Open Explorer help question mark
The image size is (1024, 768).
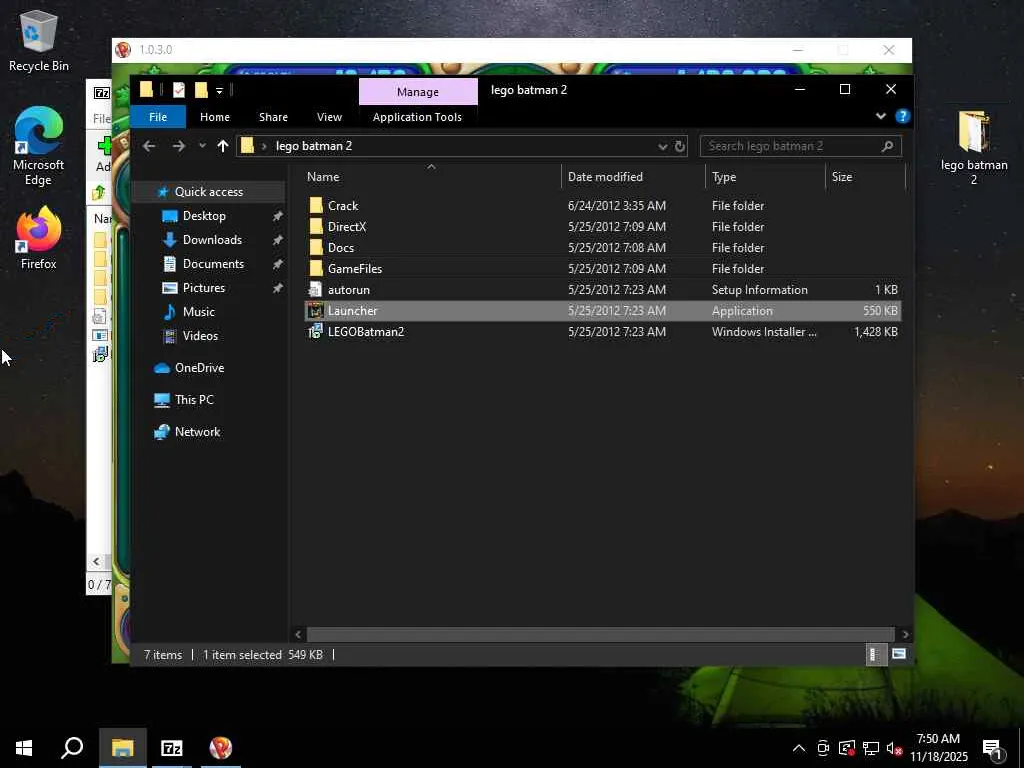tap(903, 116)
